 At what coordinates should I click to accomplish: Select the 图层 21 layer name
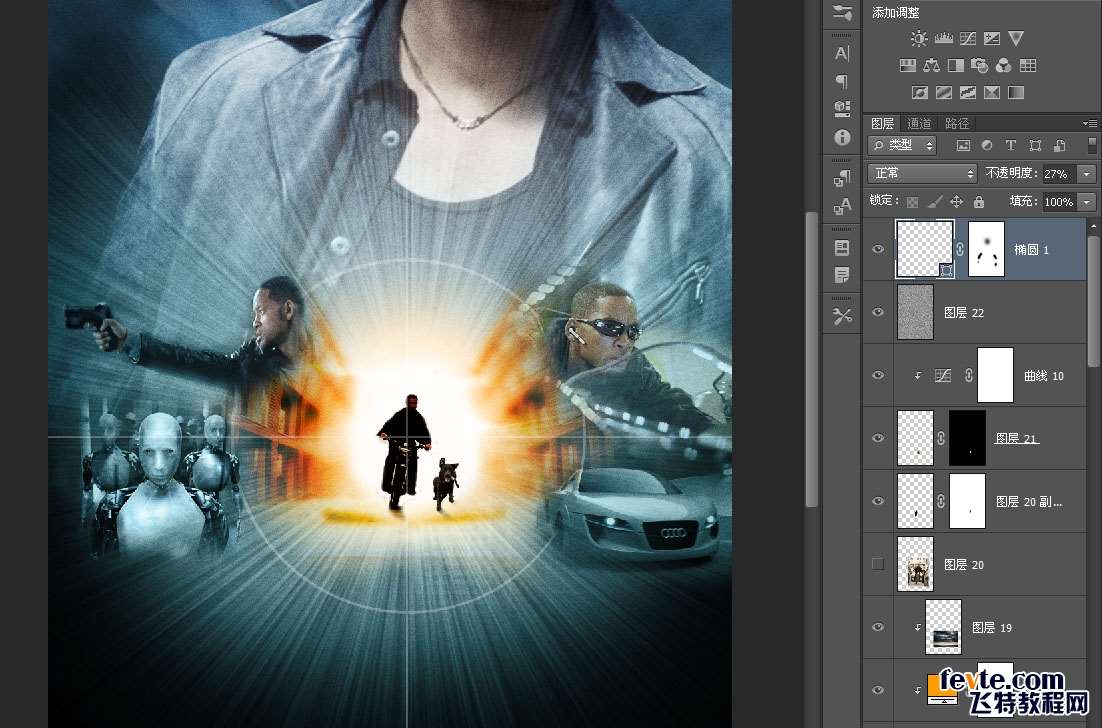coord(1016,438)
